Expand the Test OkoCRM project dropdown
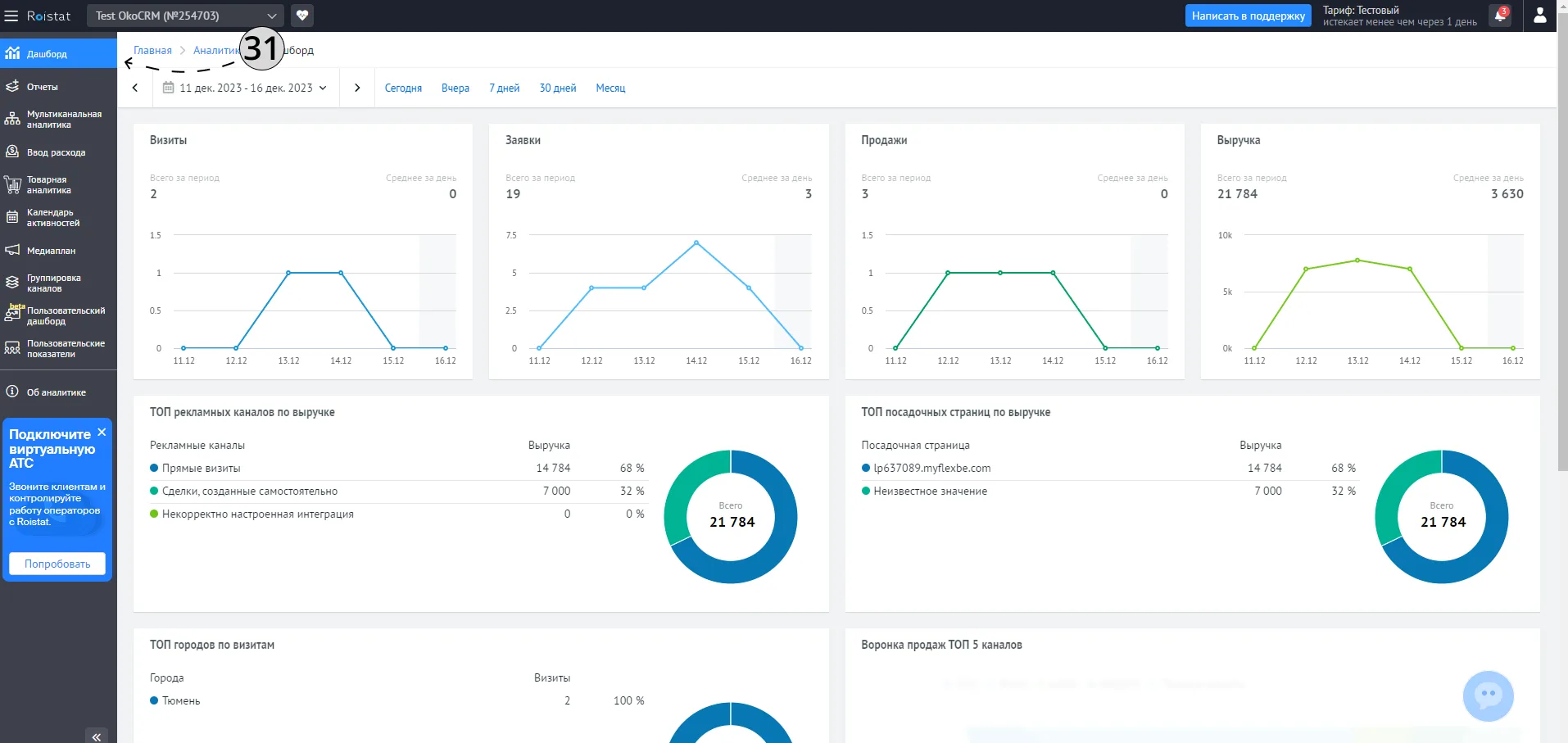 click(184, 16)
